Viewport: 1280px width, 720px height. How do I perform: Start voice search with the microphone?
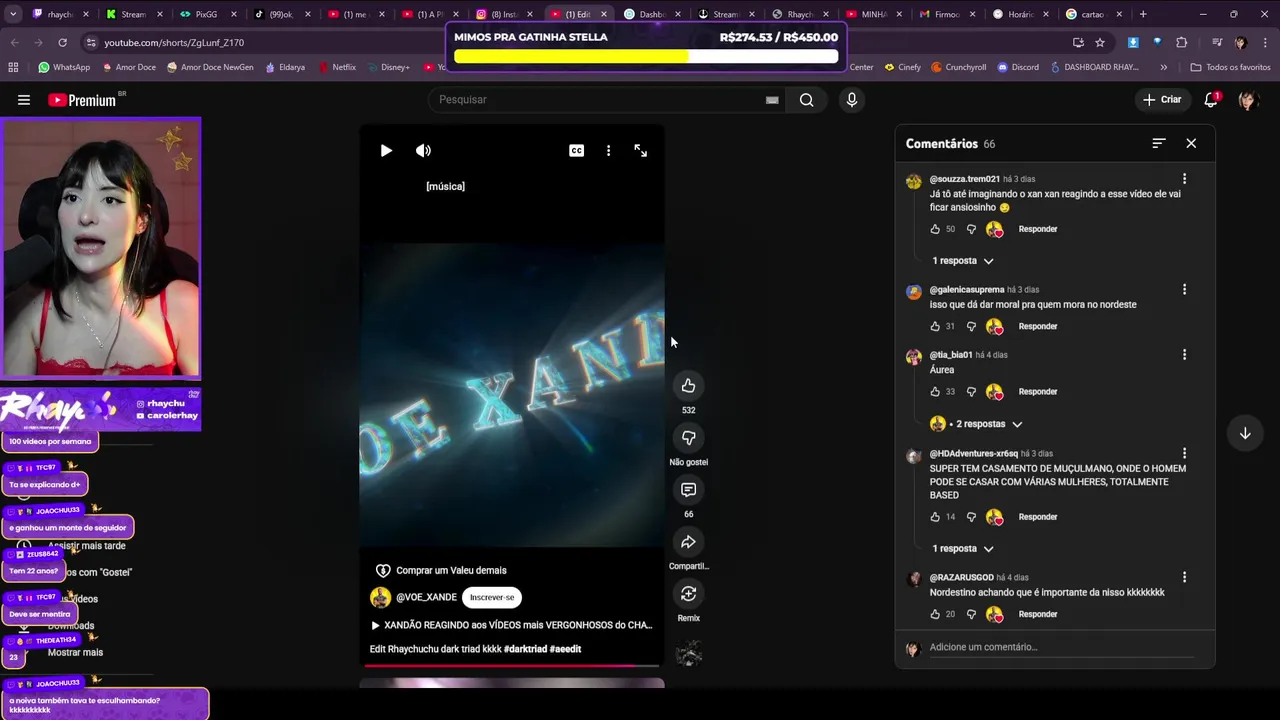coord(852,100)
